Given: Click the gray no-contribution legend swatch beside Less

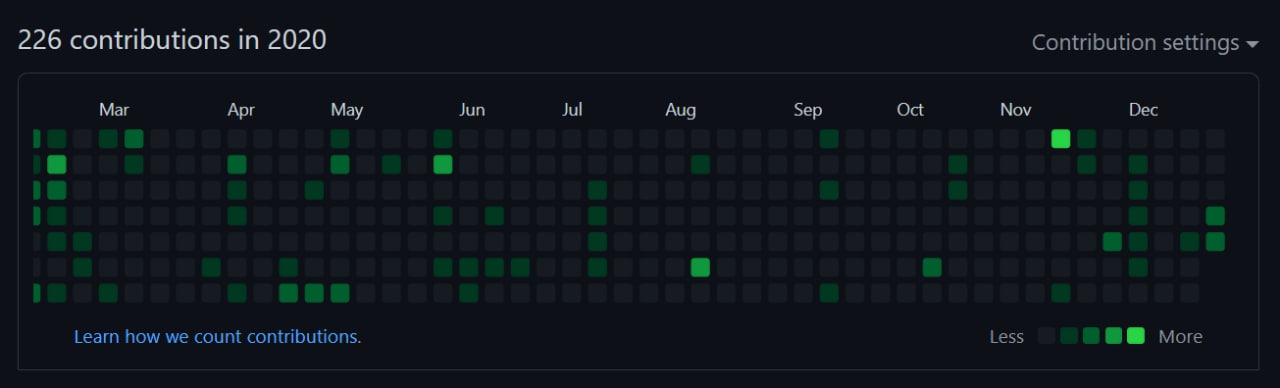Looking at the screenshot, I should pyautogui.click(x=1047, y=336).
